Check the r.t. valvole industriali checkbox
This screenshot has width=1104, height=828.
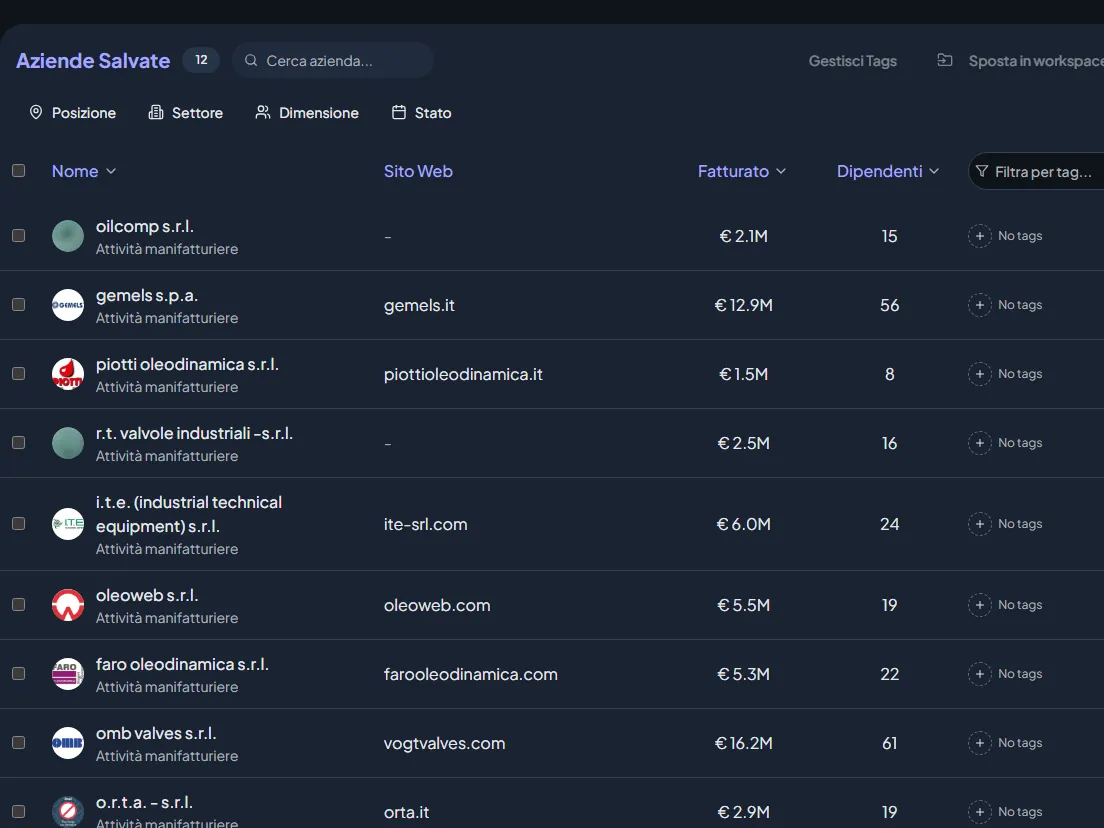pos(18,442)
